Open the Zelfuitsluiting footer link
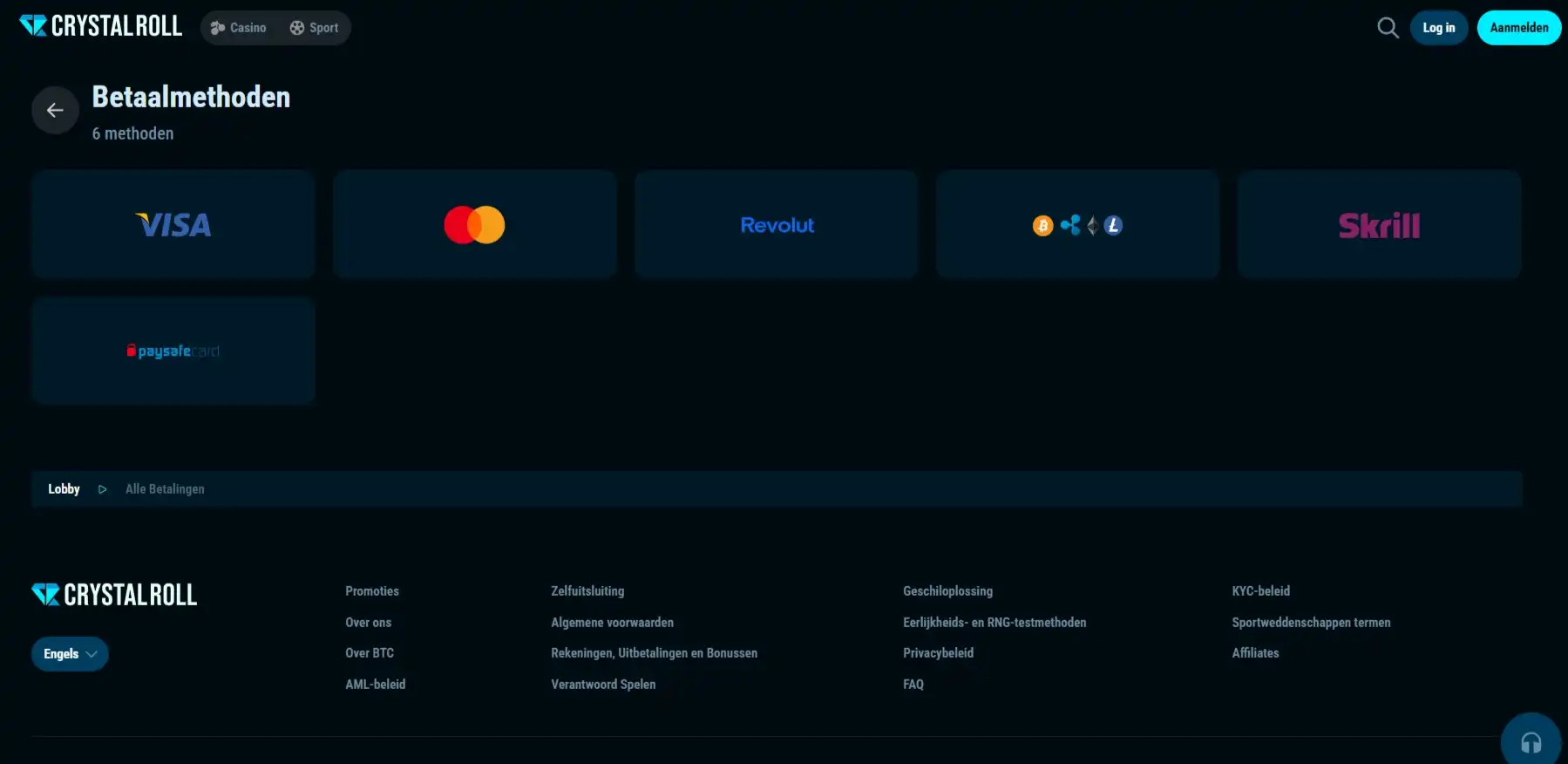 point(587,591)
